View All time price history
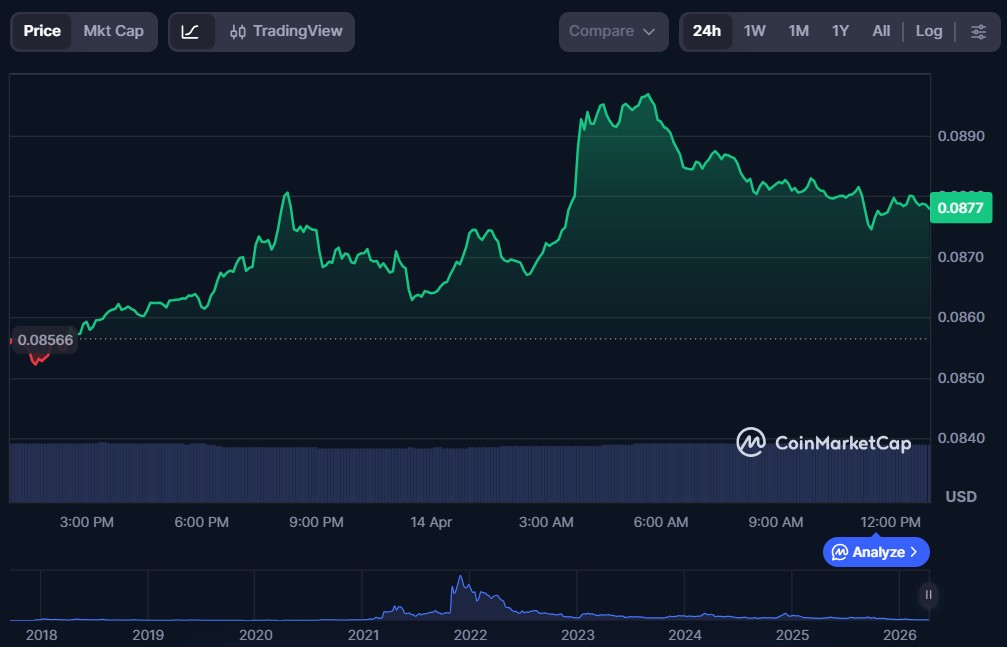Screen dimensions: 1007x647 880,31
